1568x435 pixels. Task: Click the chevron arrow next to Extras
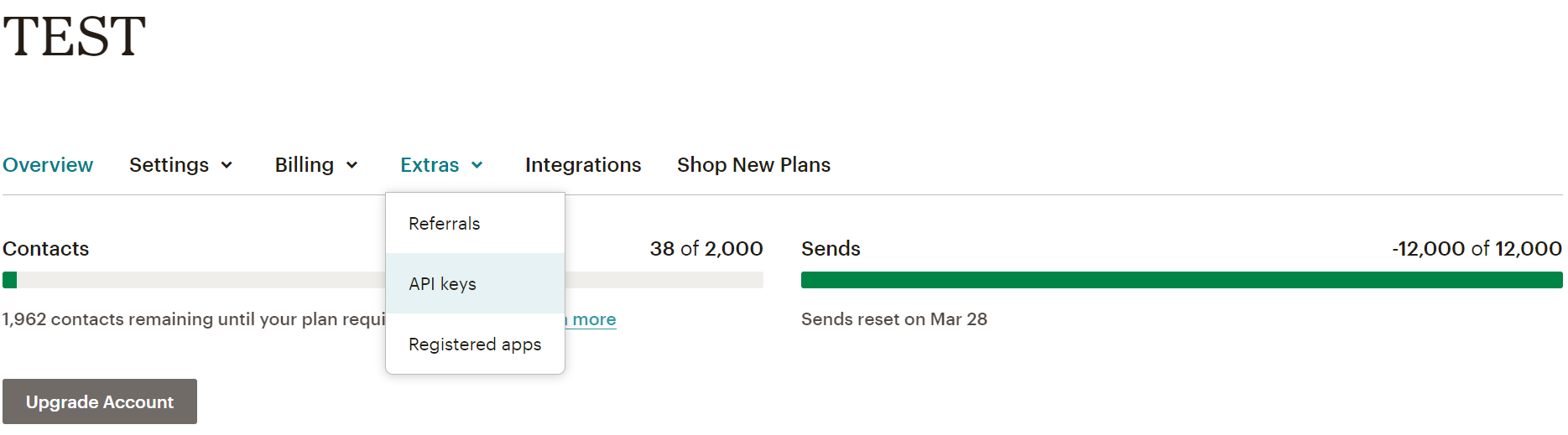(477, 166)
